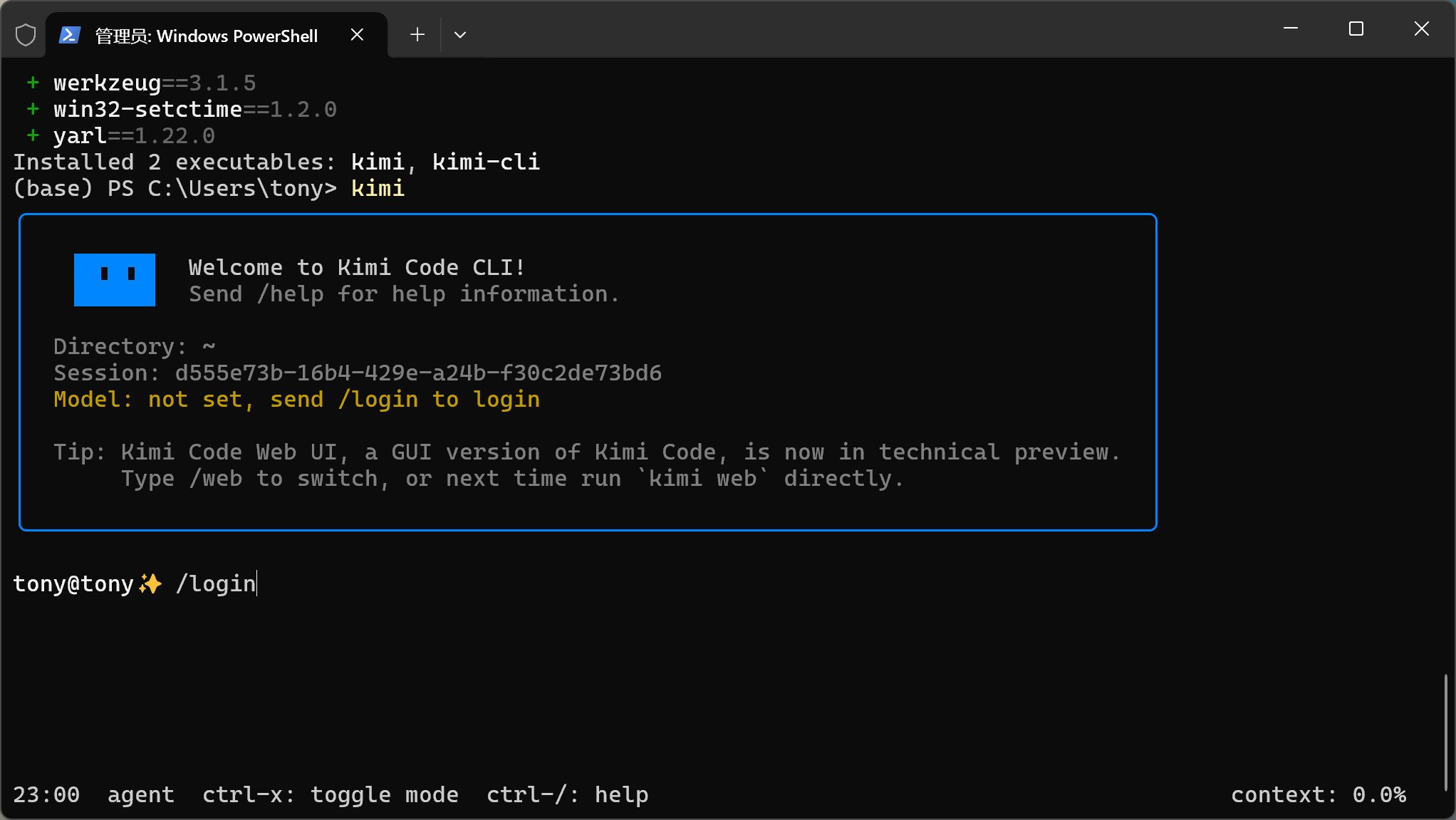Image resolution: width=1456 pixels, height=820 pixels.
Task: Click the 'agent' mode indicator
Action: click(141, 794)
